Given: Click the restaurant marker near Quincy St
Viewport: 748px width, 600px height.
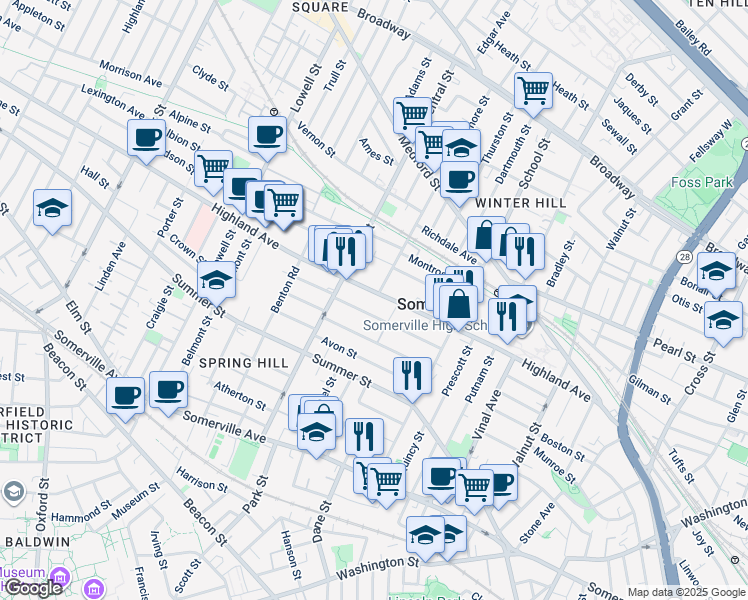Looking at the screenshot, I should [x=364, y=435].
